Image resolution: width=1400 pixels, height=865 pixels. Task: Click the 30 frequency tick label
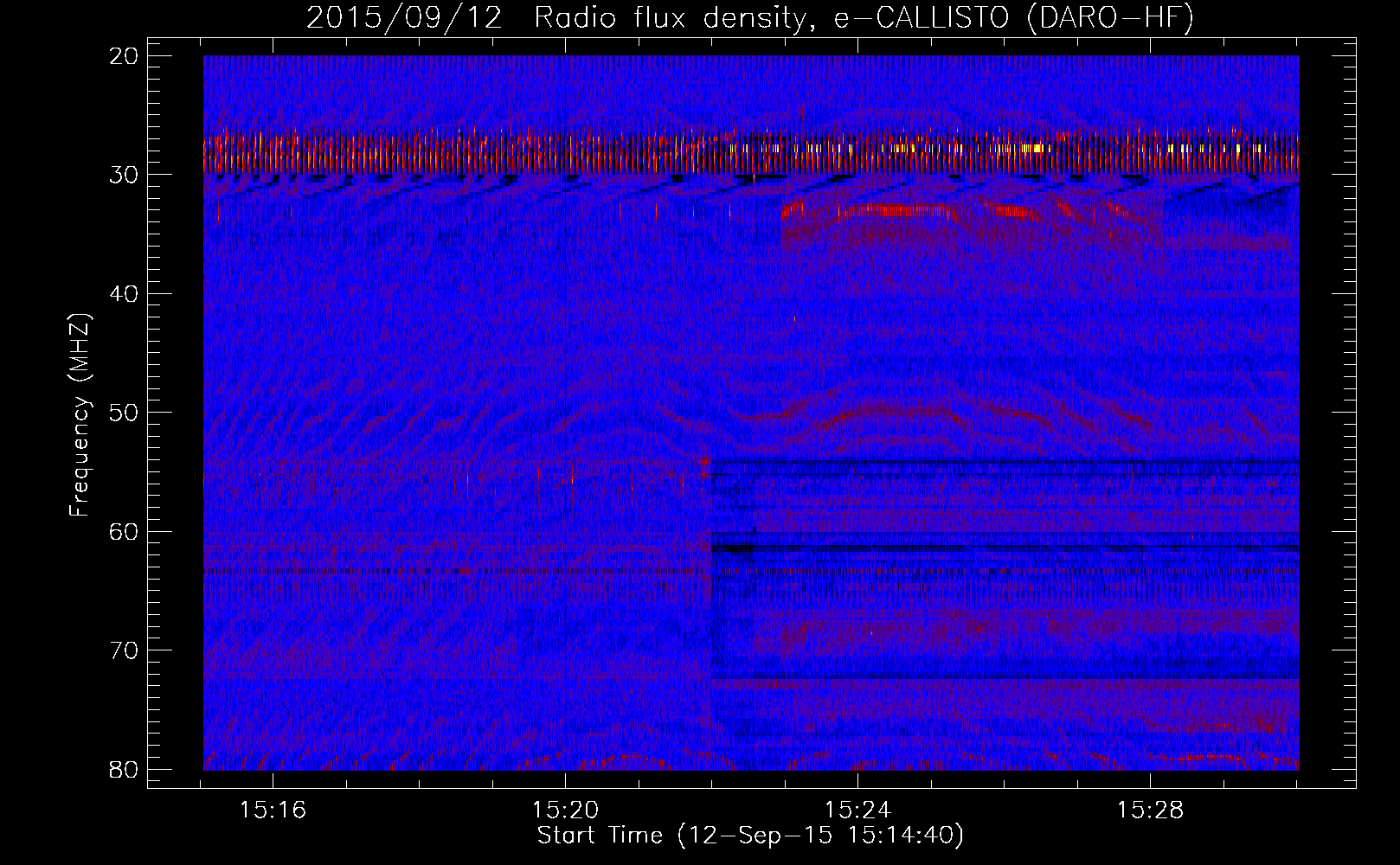(125, 175)
